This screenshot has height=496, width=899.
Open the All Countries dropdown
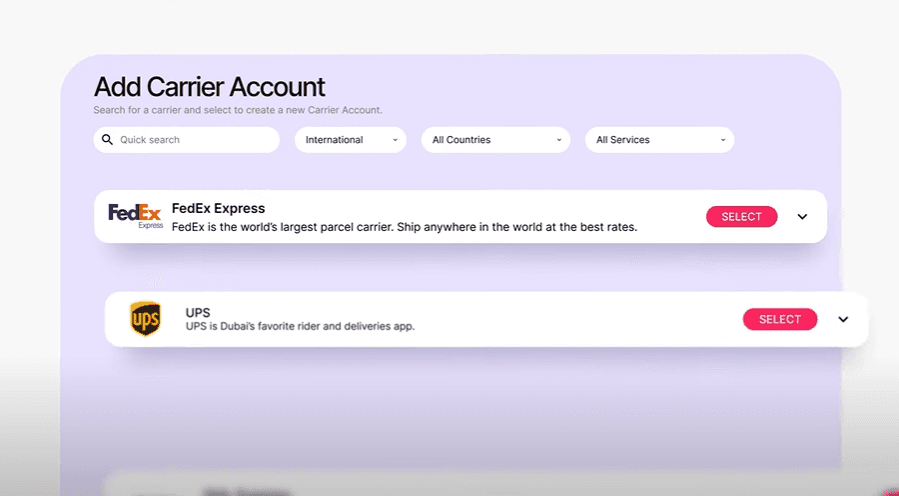pyautogui.click(x=495, y=140)
